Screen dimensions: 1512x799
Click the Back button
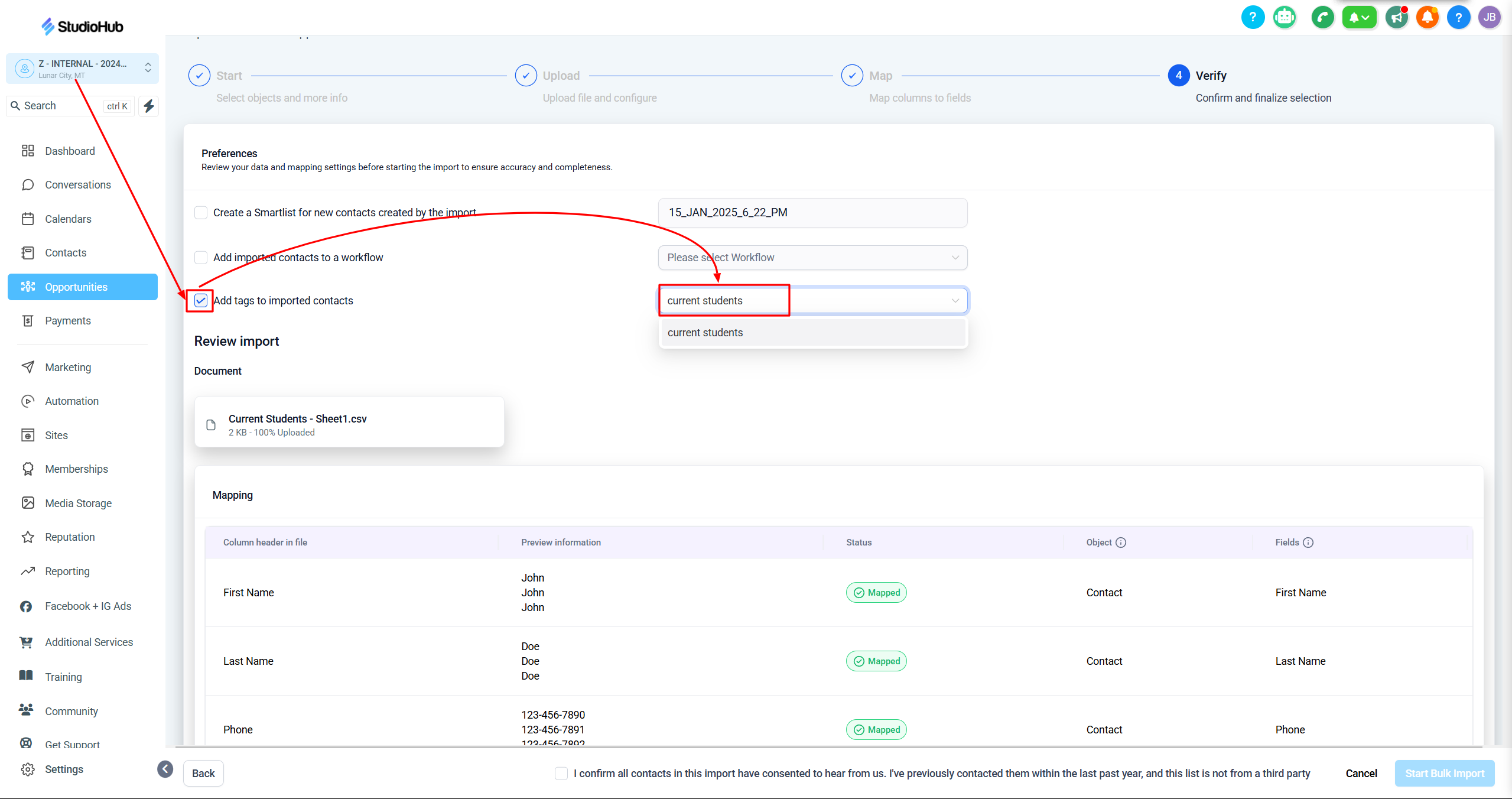coord(203,774)
